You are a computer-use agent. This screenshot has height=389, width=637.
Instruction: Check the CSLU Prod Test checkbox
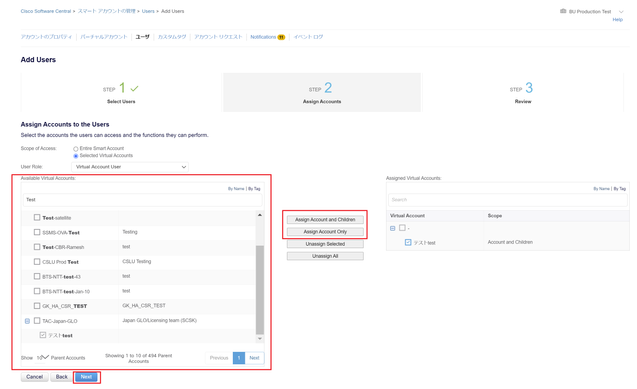37,261
